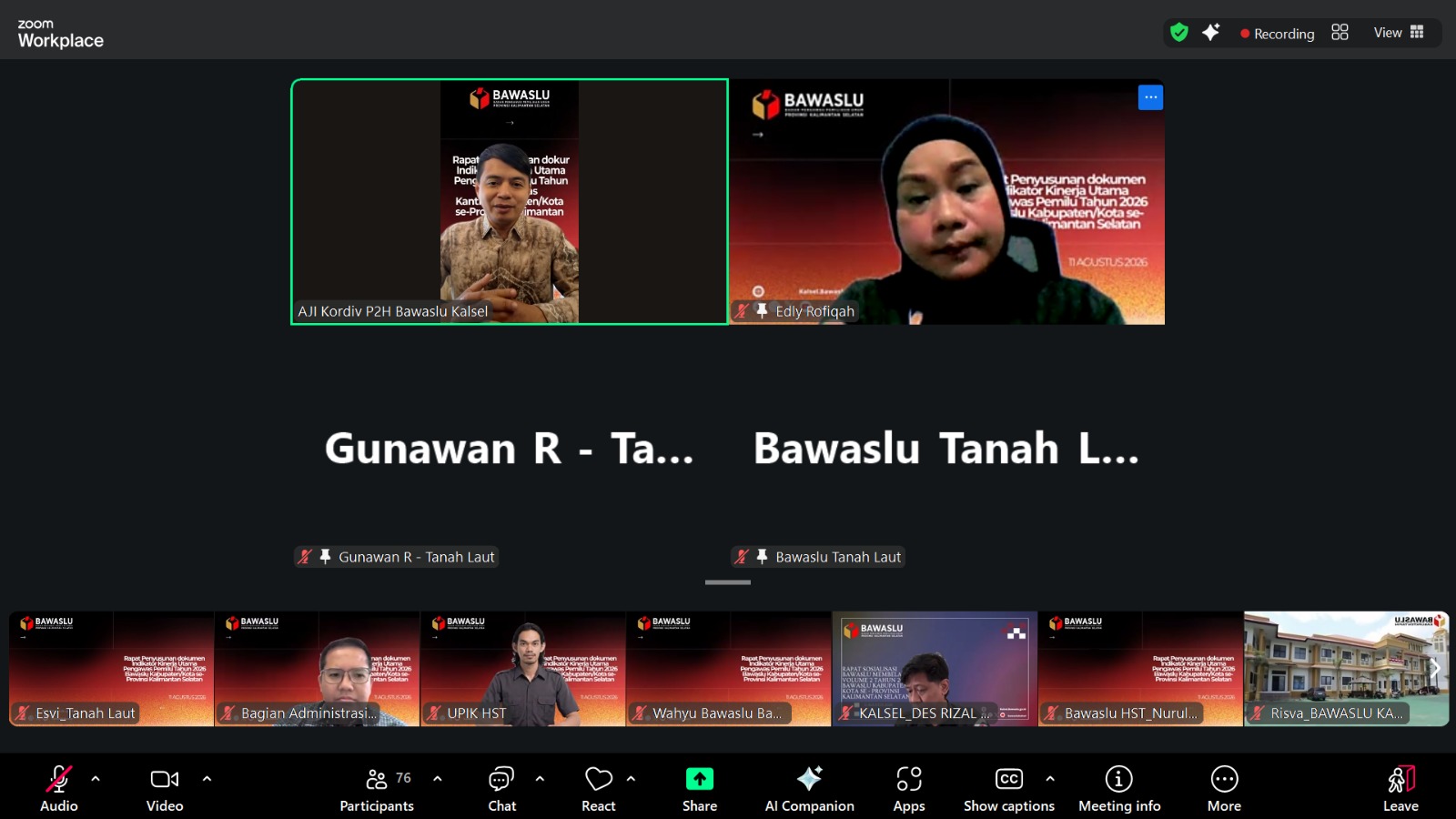Expand participants options chevron

click(438, 779)
